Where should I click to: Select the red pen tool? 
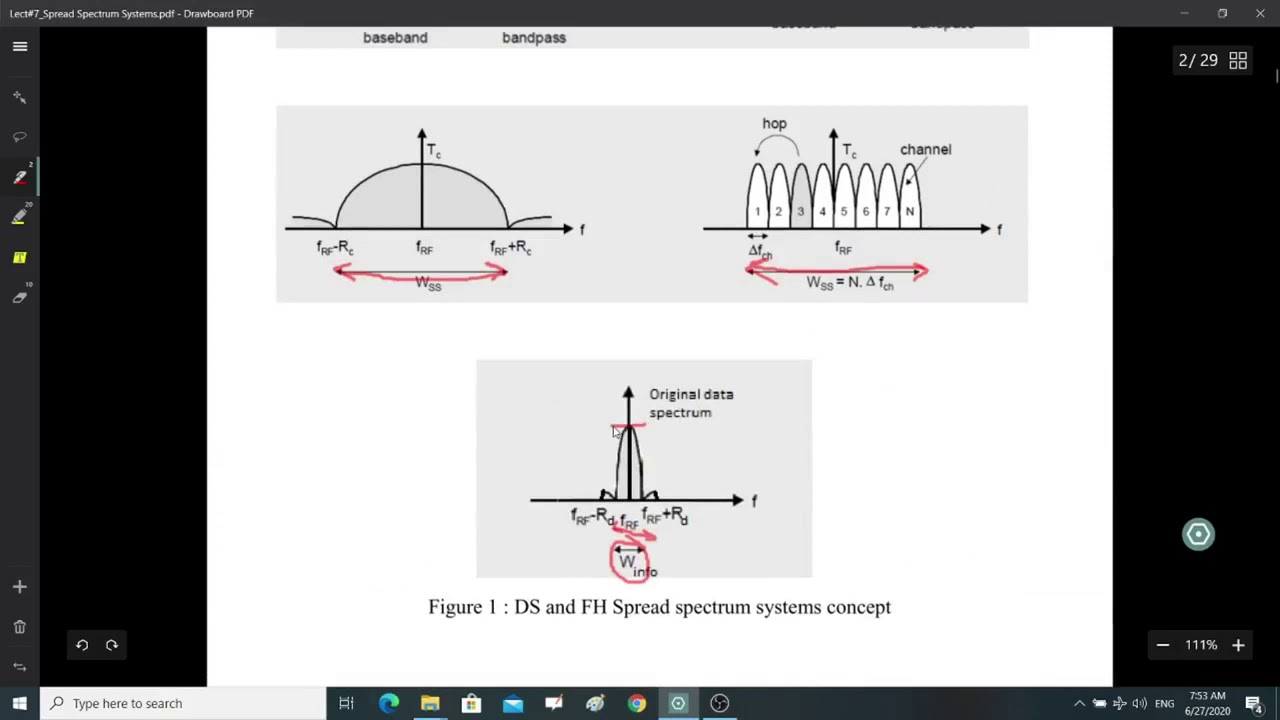(x=20, y=177)
